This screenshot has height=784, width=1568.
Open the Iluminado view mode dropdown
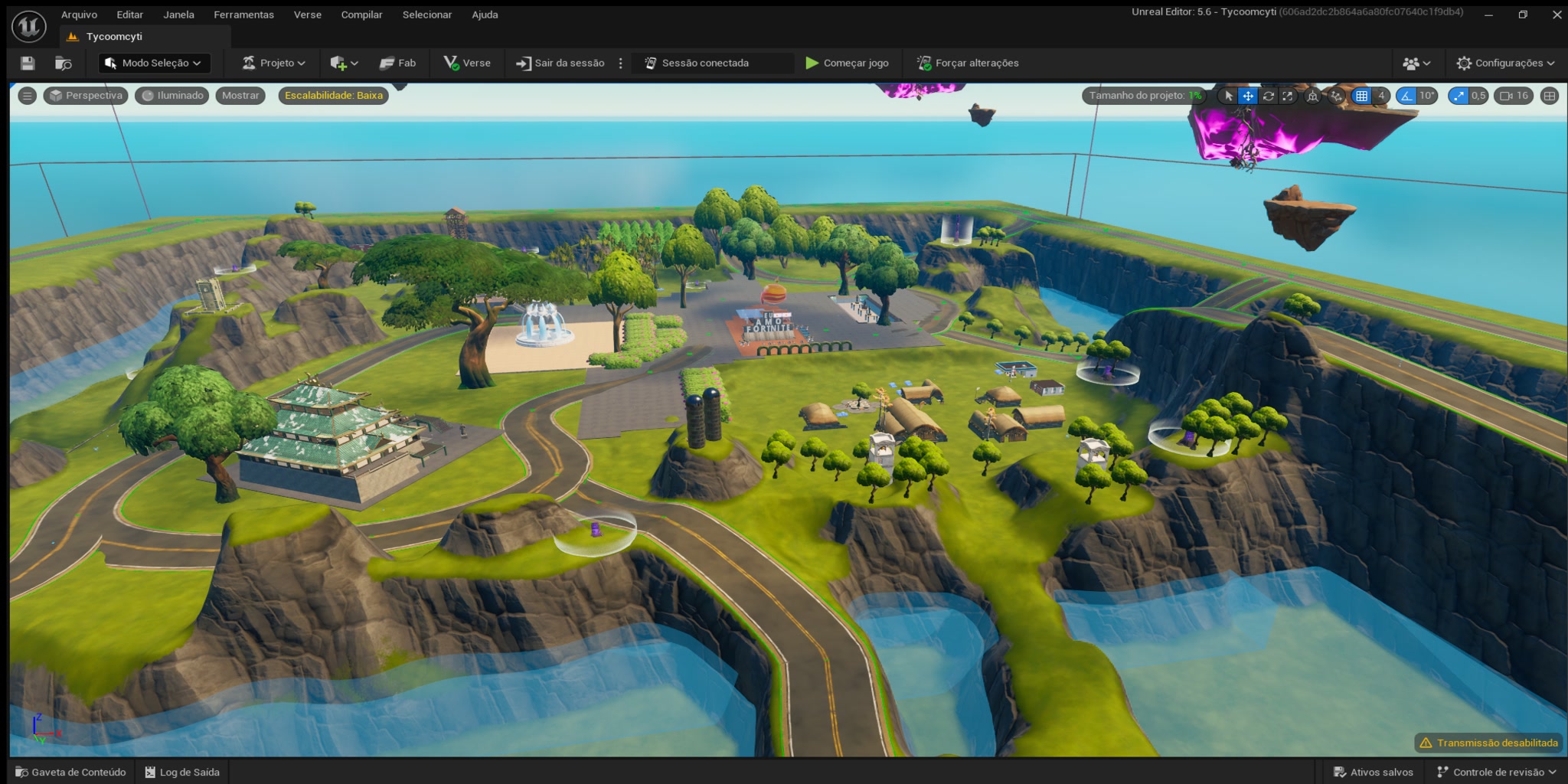[x=172, y=96]
